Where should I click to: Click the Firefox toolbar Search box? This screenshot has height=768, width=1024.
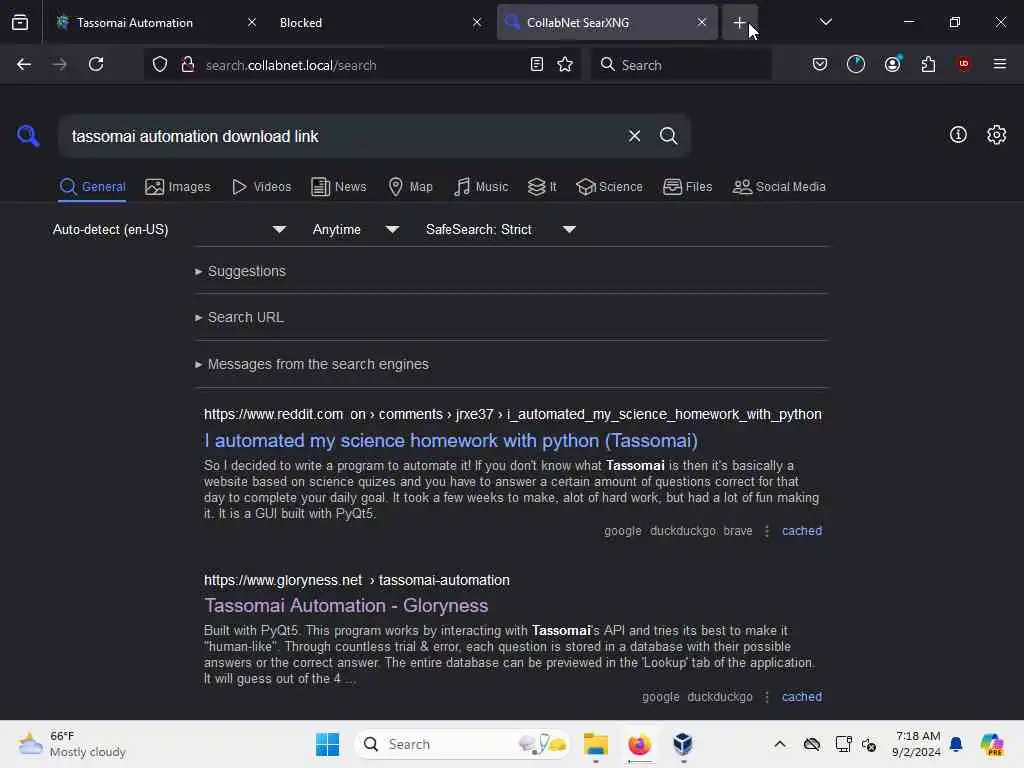[682, 65]
